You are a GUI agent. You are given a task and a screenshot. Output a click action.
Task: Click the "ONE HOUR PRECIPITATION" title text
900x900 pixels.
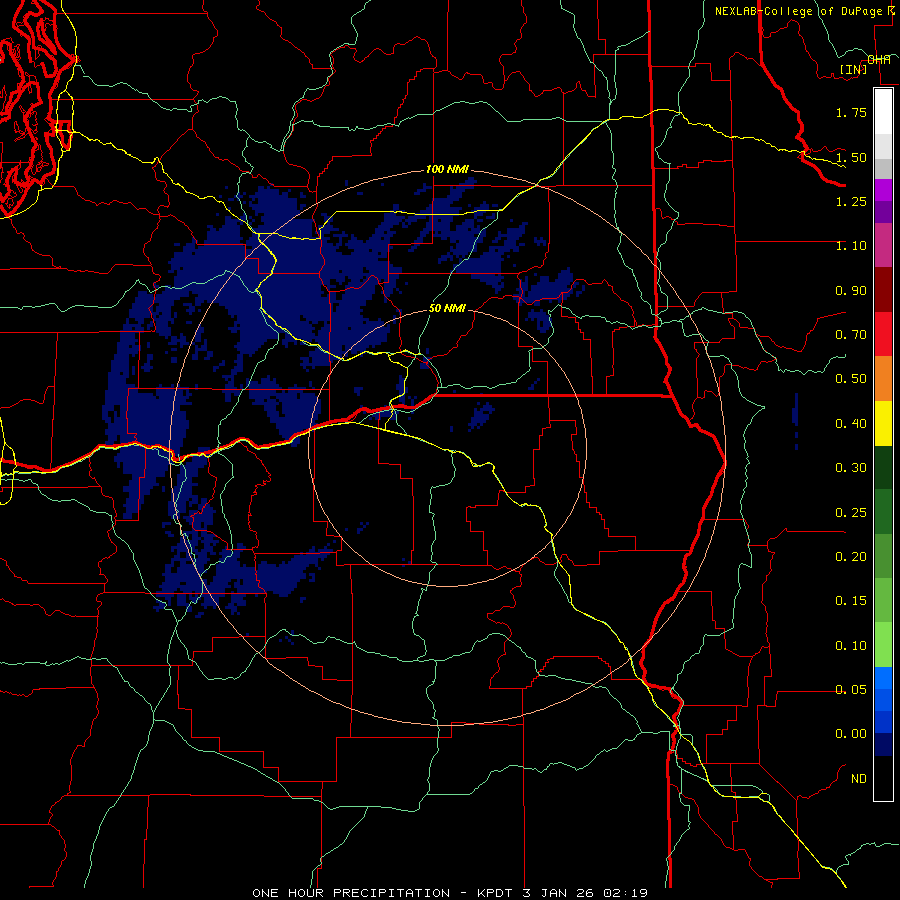(351, 893)
